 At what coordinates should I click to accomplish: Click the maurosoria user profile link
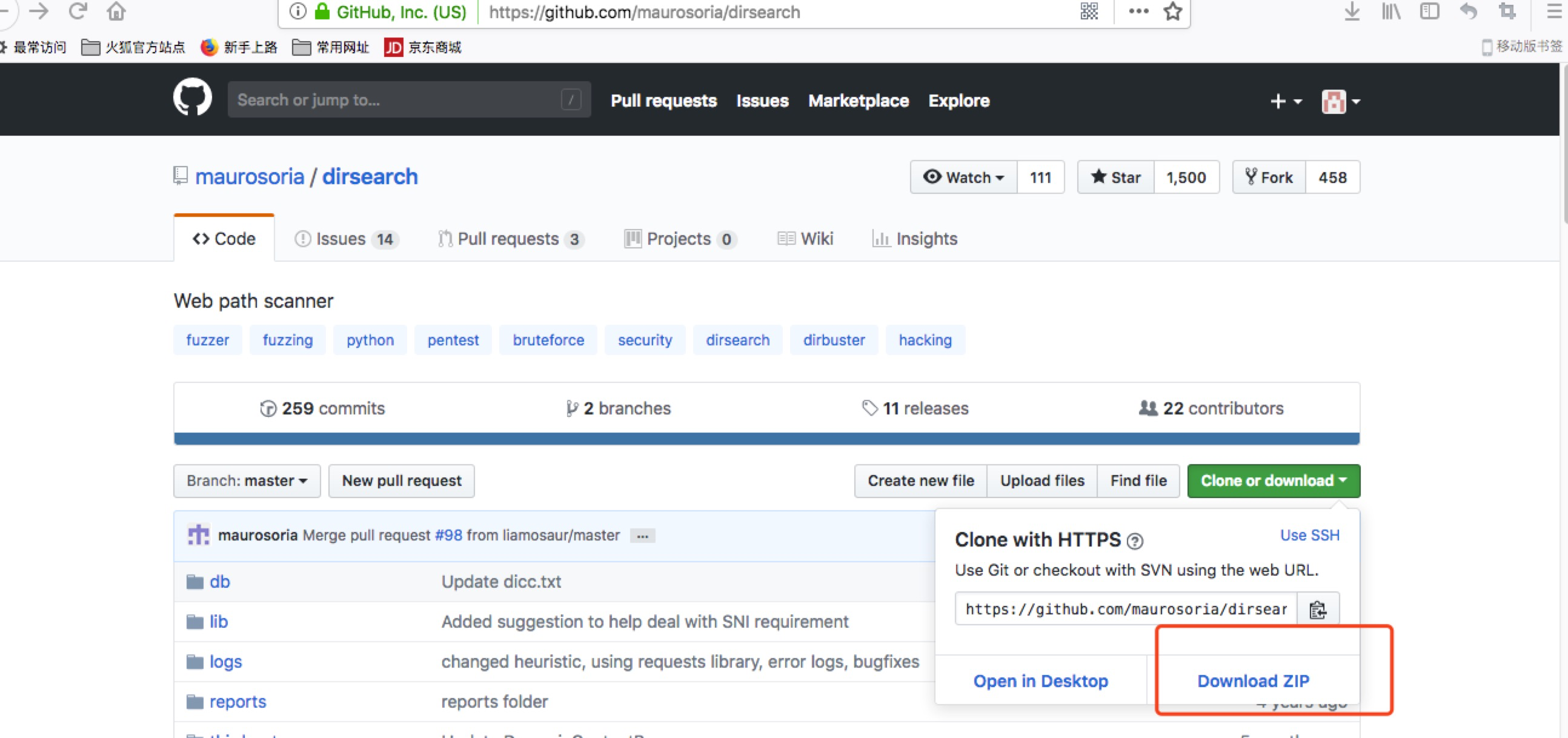(x=250, y=177)
